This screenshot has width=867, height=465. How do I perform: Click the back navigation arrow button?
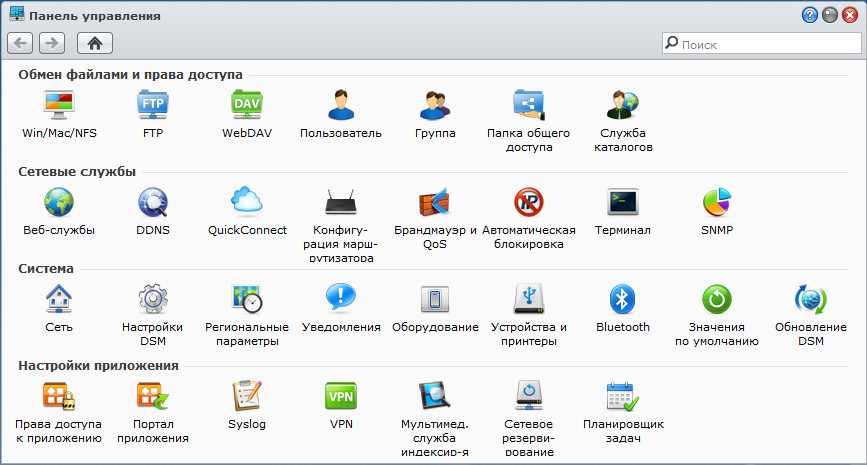[20, 43]
